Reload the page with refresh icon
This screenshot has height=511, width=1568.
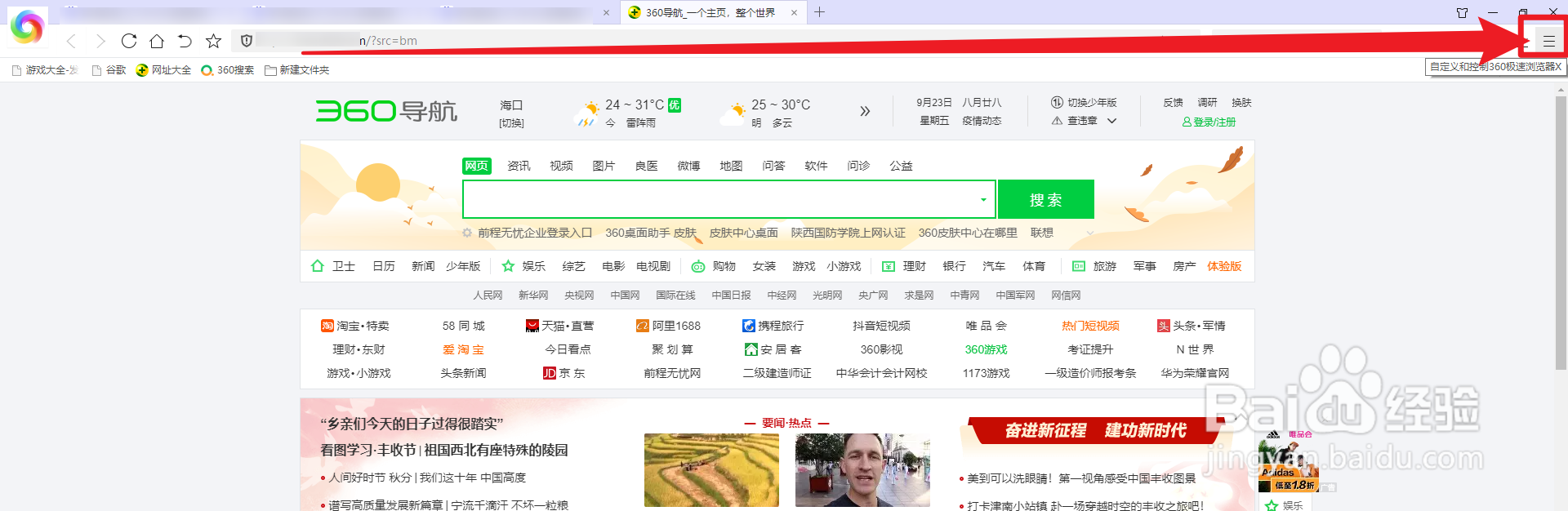pyautogui.click(x=129, y=41)
